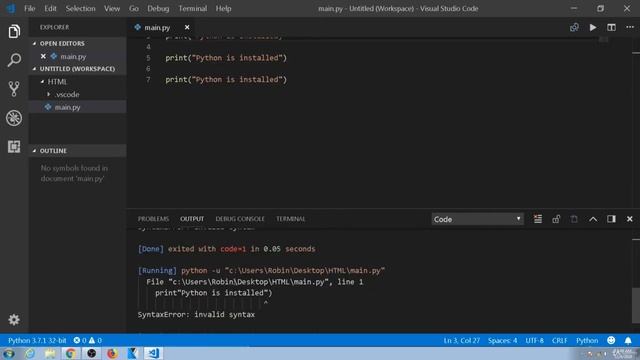Open the Terminal menu

pos(192,9)
